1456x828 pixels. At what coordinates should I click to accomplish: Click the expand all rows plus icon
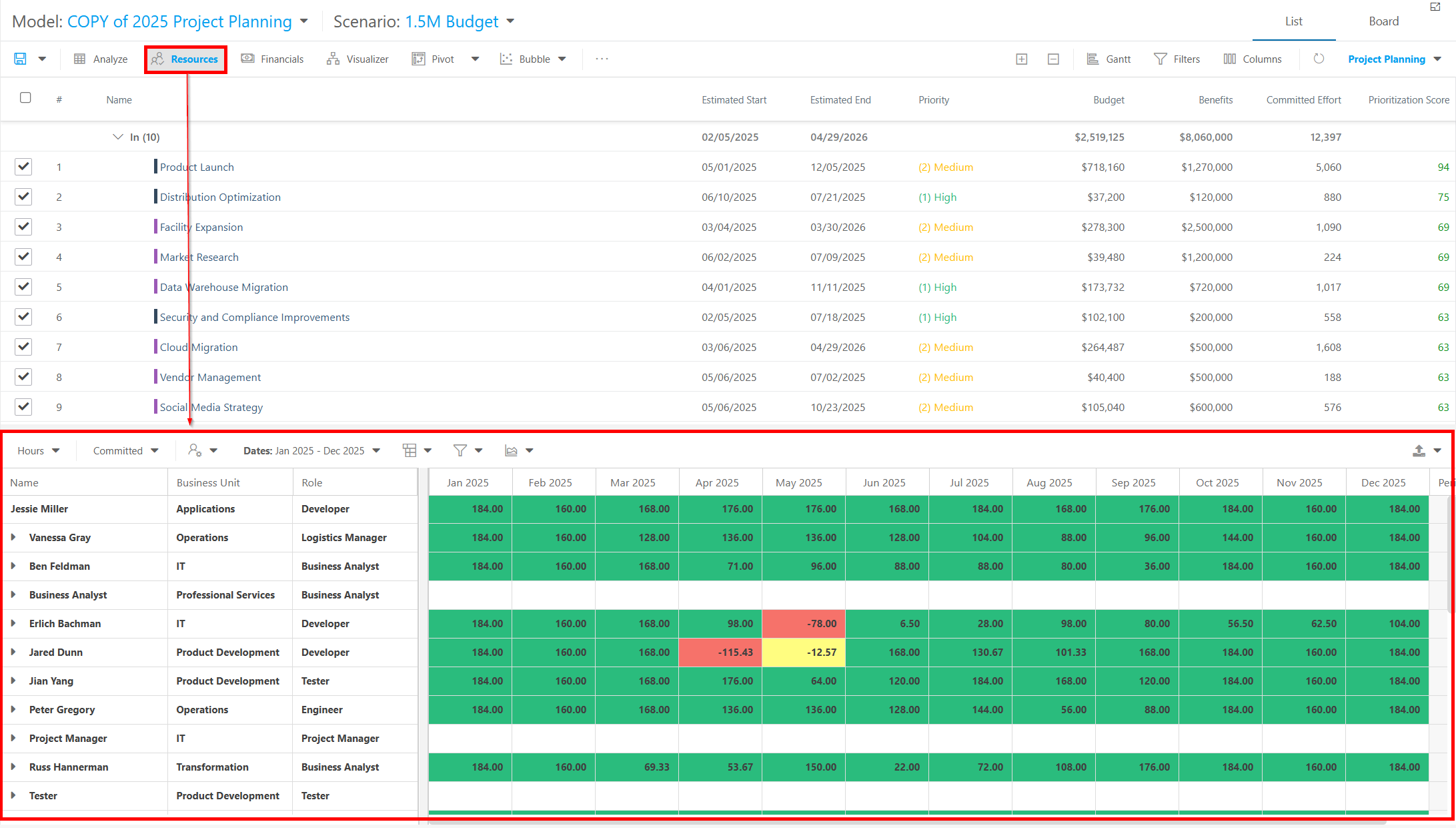(1021, 59)
